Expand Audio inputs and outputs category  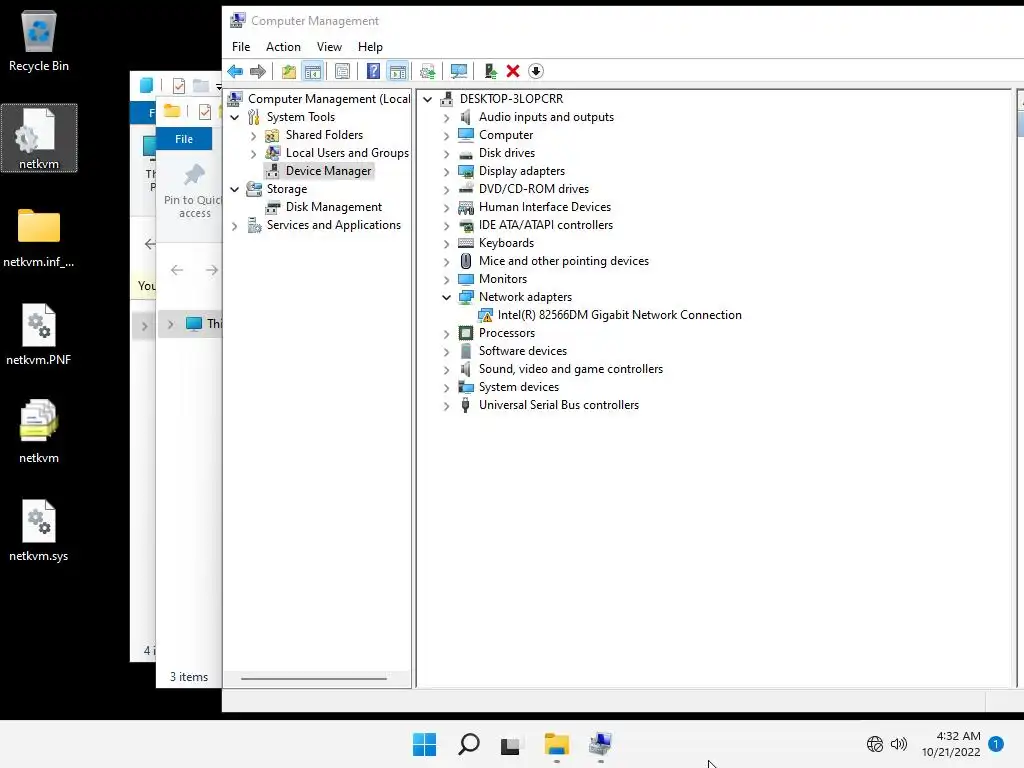tap(447, 118)
